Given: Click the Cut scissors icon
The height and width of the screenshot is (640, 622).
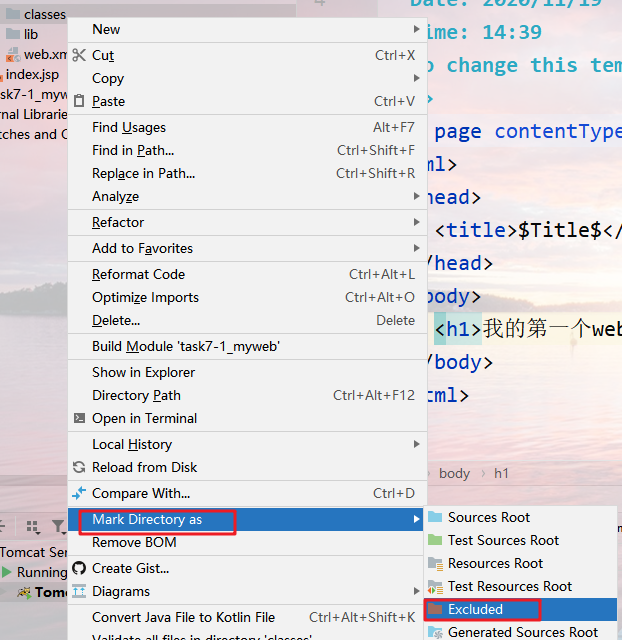Looking at the screenshot, I should coord(79,55).
